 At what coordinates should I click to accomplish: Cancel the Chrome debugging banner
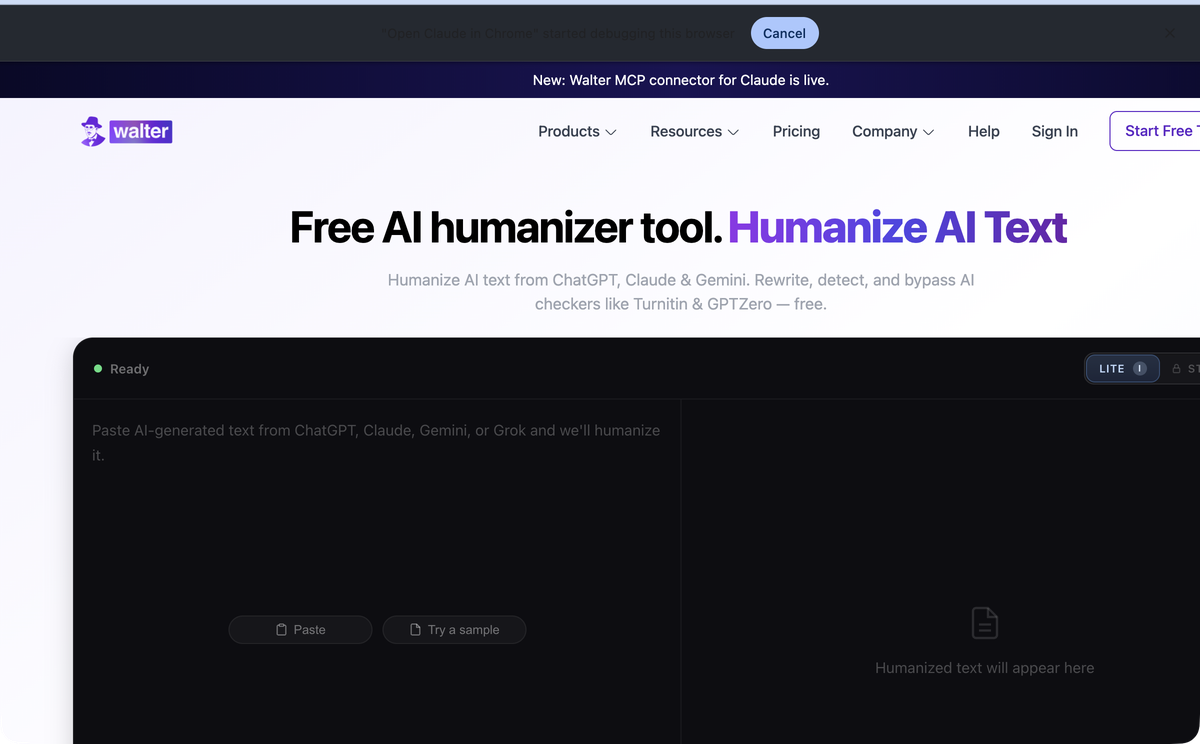click(x=784, y=33)
